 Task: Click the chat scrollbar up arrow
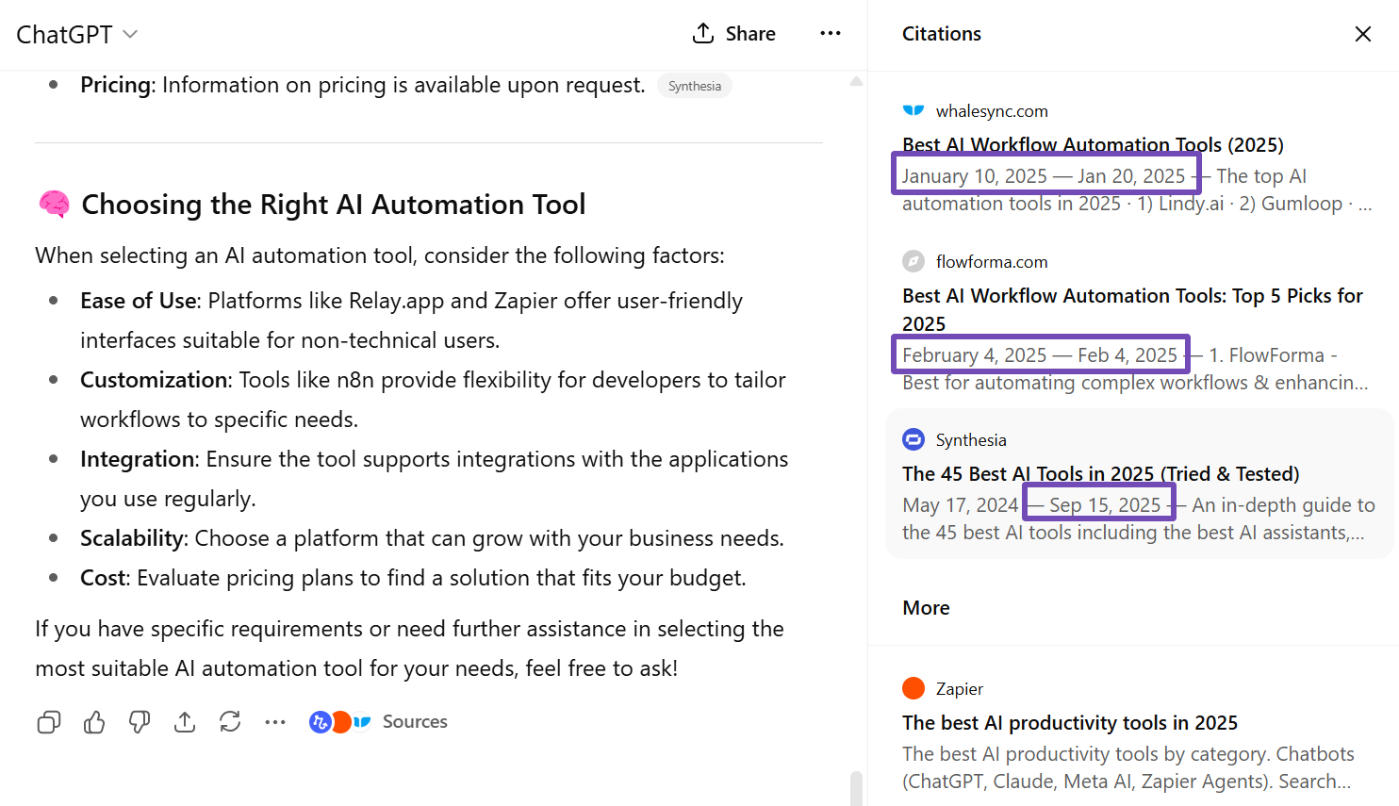click(855, 81)
